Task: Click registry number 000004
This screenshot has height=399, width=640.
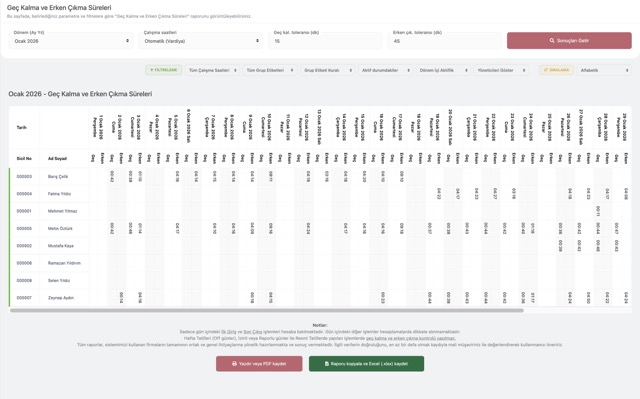Action: 24,194
